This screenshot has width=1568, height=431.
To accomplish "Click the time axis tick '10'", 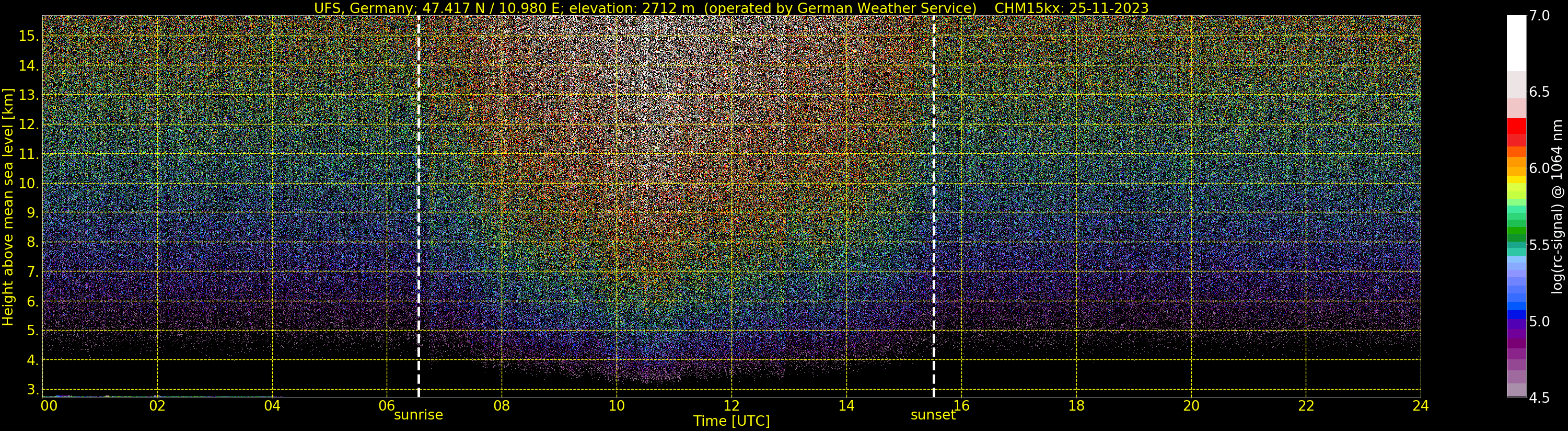I will click(x=617, y=405).
